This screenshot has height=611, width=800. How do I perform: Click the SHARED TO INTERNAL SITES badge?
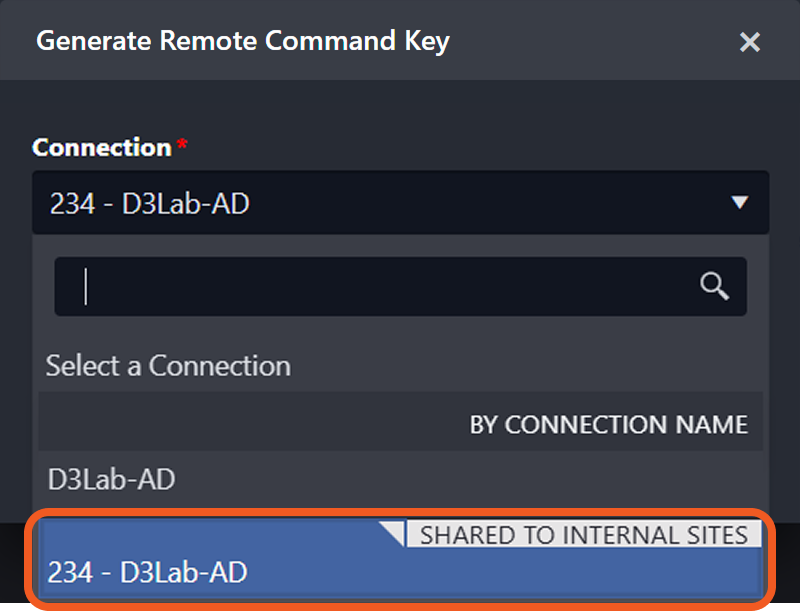pyautogui.click(x=583, y=535)
